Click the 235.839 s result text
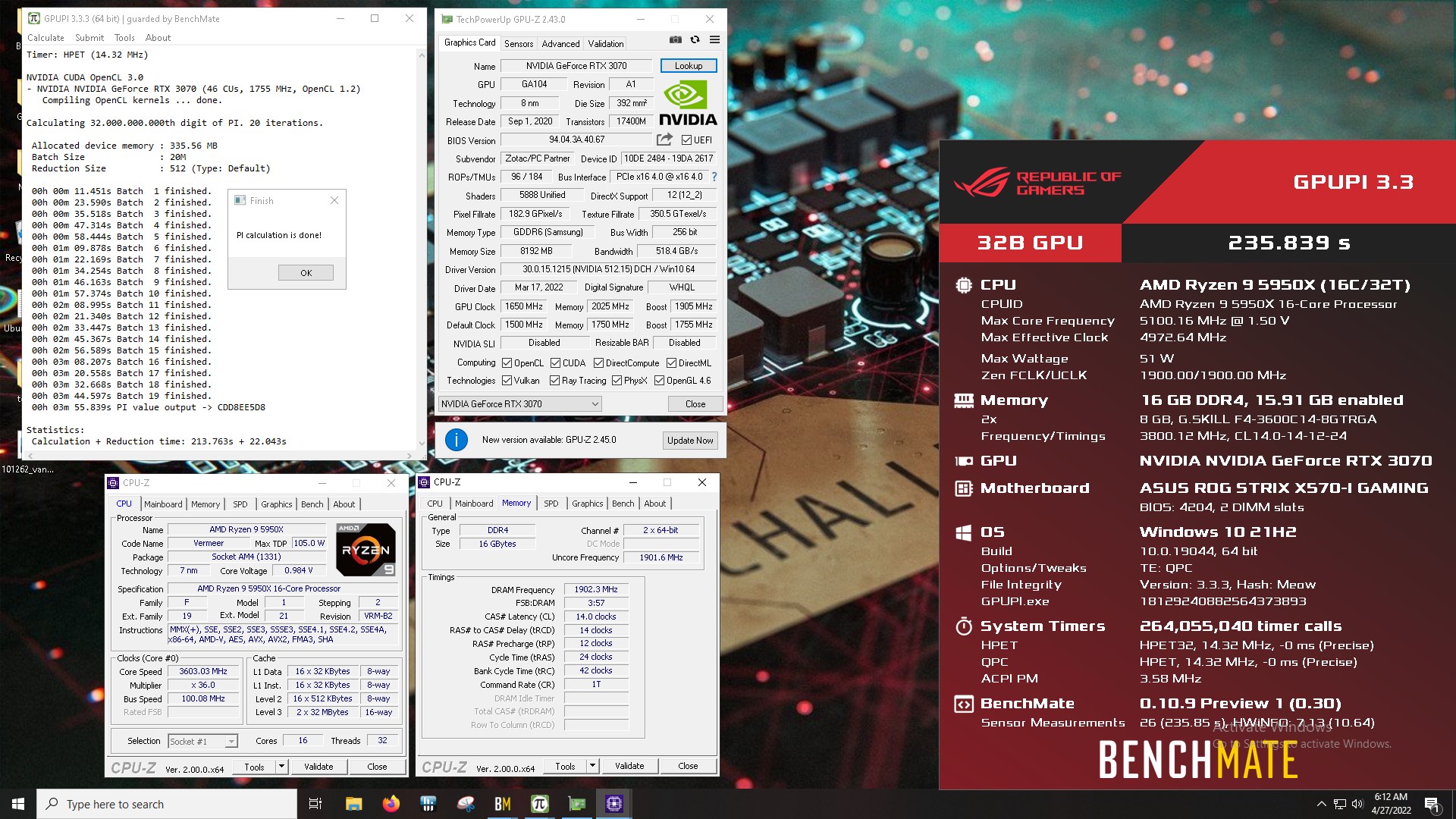This screenshot has height=819, width=1456. coord(1289,243)
